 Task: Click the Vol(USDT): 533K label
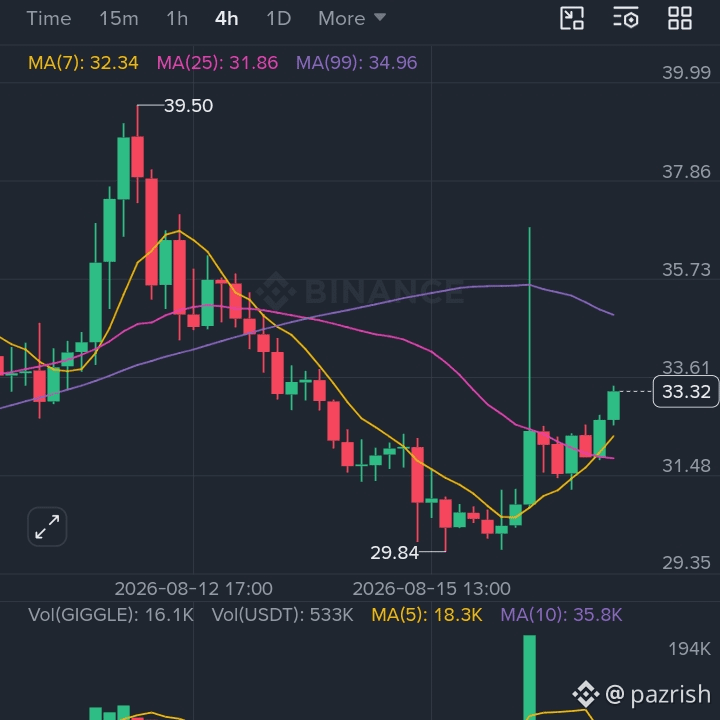[x=282, y=614]
